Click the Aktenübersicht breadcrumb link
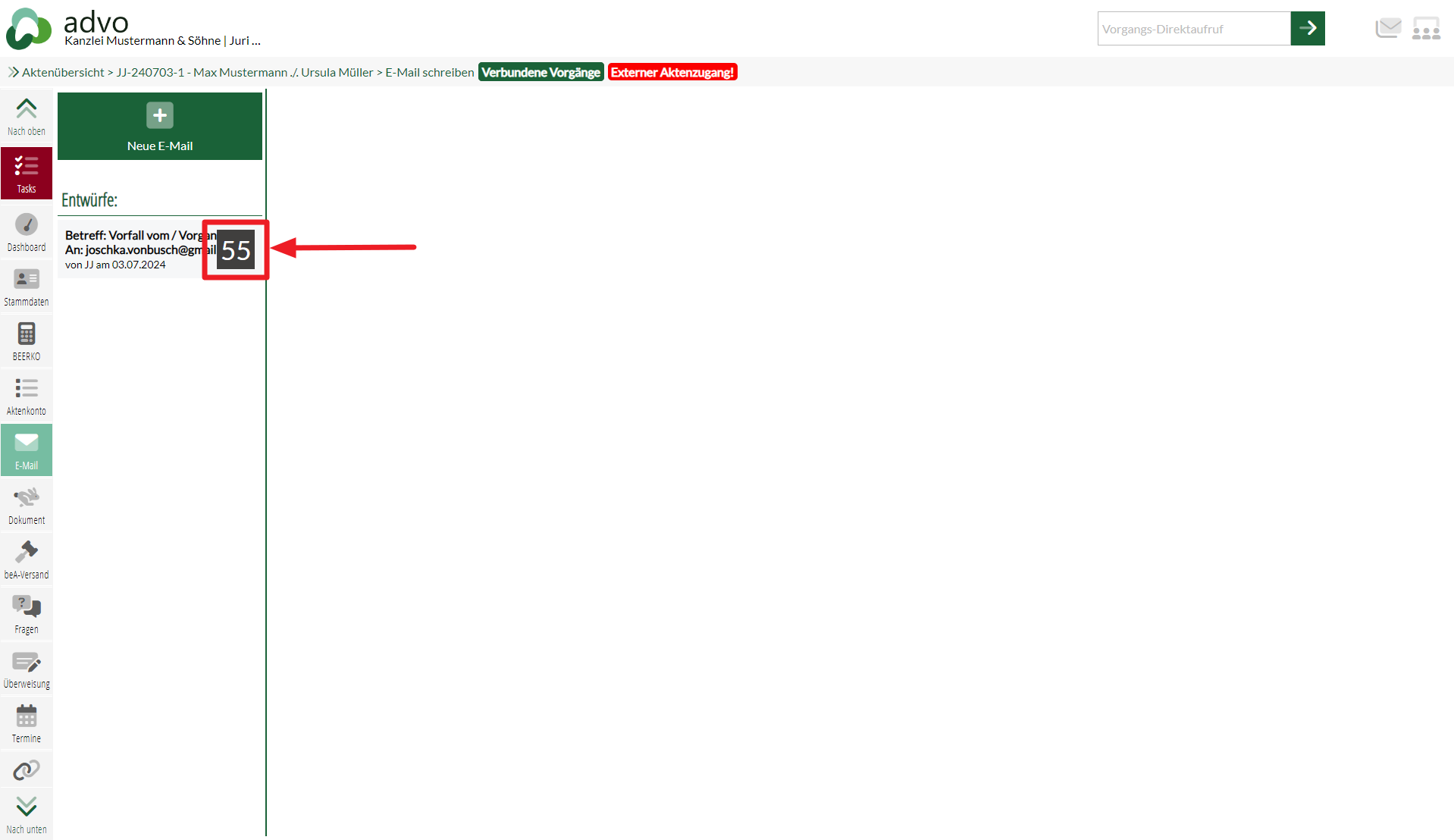 [63, 72]
